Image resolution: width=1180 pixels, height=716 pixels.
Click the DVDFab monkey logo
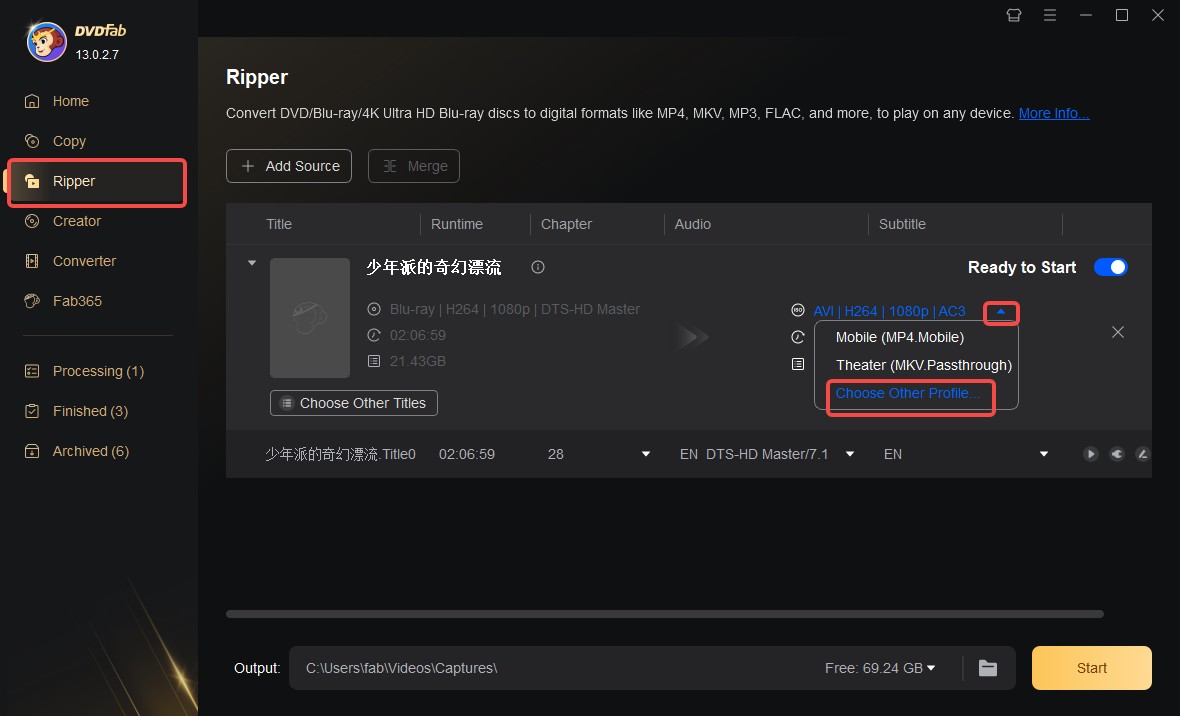click(x=46, y=41)
